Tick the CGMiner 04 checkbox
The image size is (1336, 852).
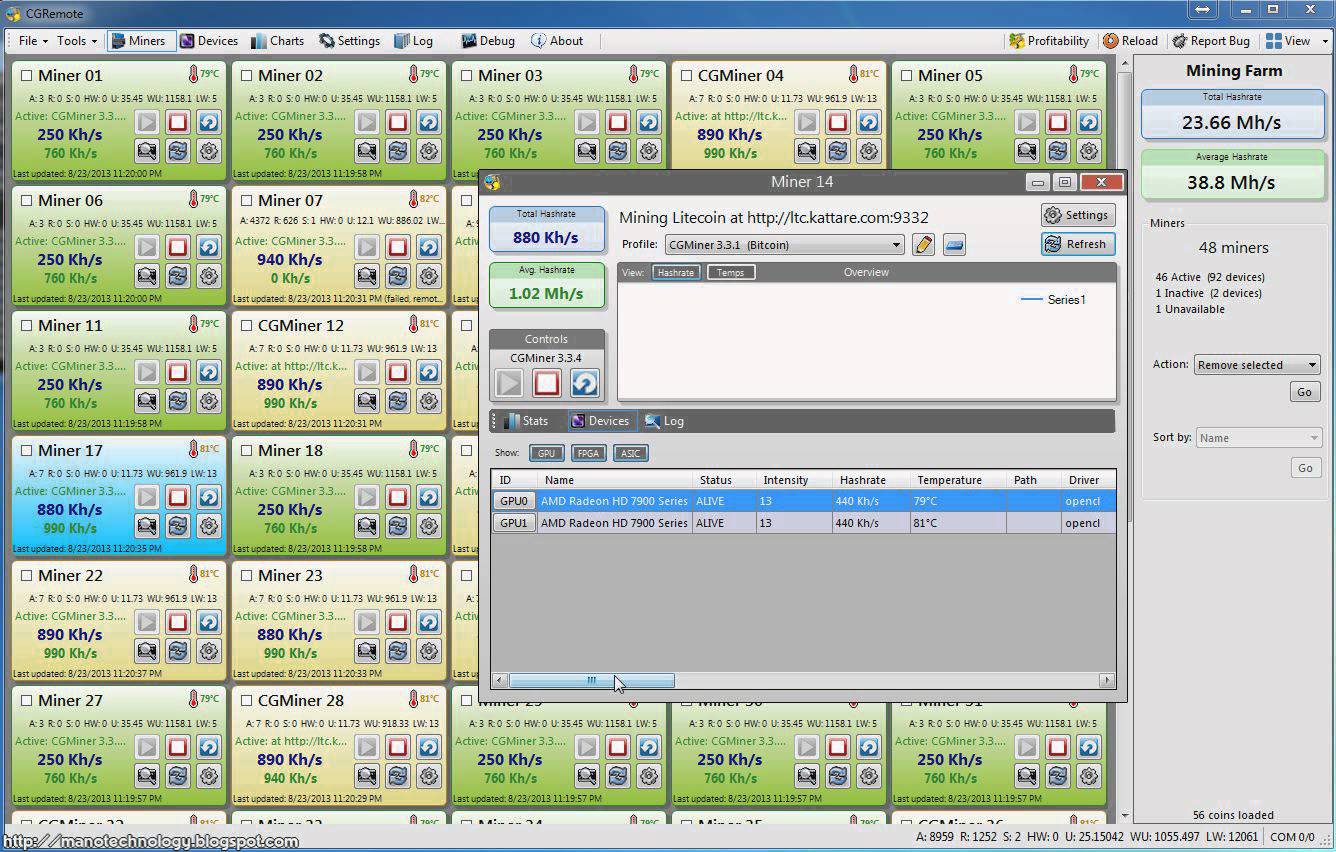(687, 76)
